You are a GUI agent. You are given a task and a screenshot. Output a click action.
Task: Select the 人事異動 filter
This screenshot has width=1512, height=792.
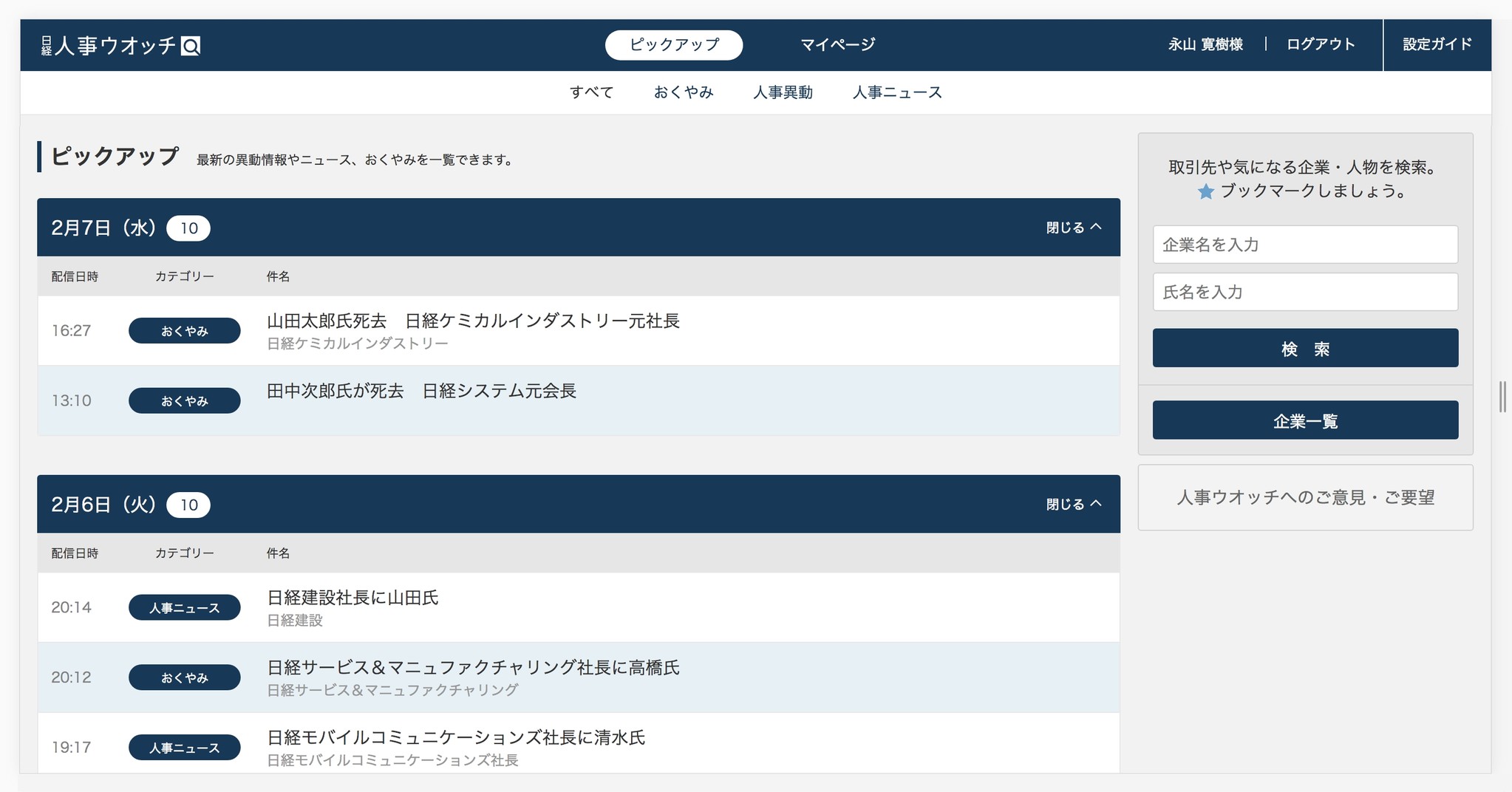(783, 92)
